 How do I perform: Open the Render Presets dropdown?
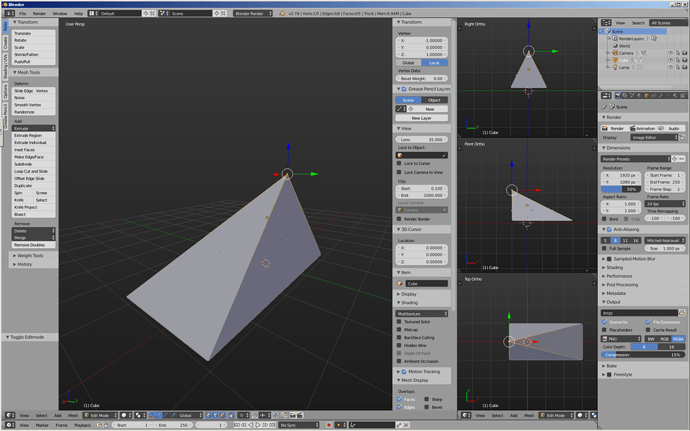coord(635,159)
